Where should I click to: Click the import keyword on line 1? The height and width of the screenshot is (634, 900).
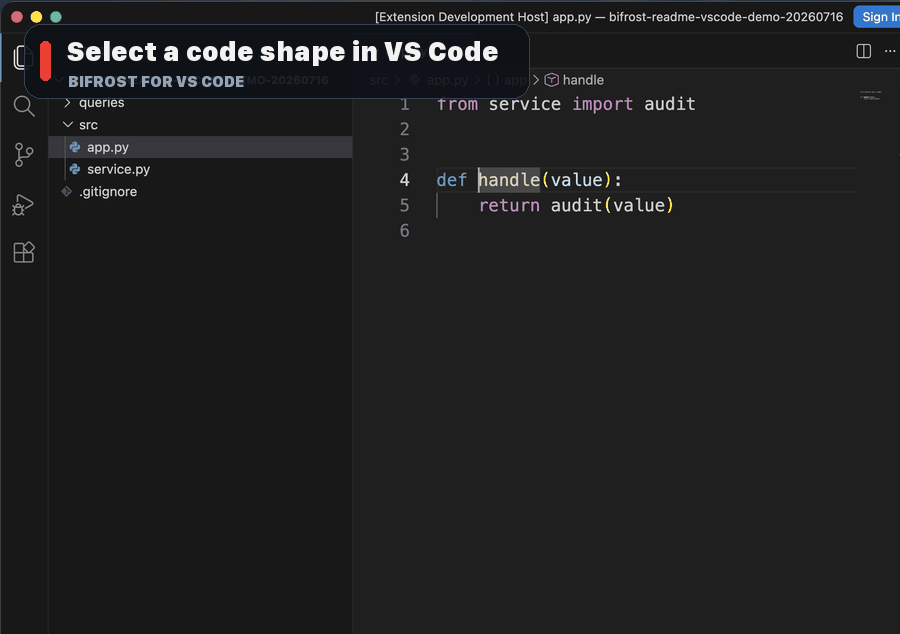click(602, 104)
